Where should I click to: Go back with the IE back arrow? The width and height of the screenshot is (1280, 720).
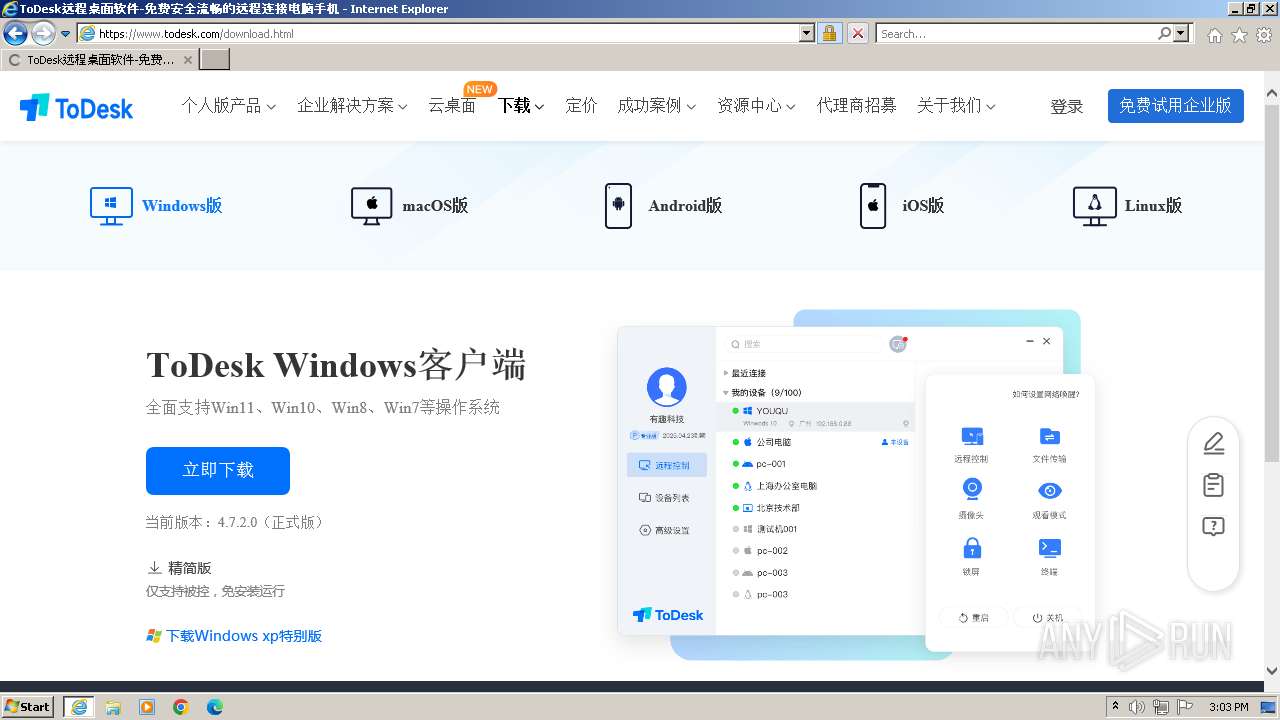click(x=15, y=34)
